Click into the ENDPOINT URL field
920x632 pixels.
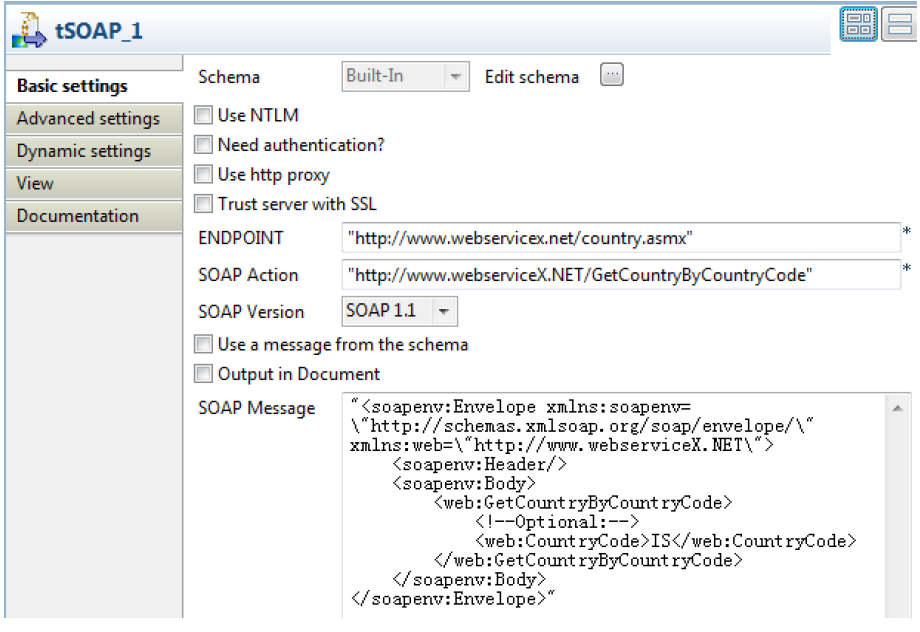619,238
